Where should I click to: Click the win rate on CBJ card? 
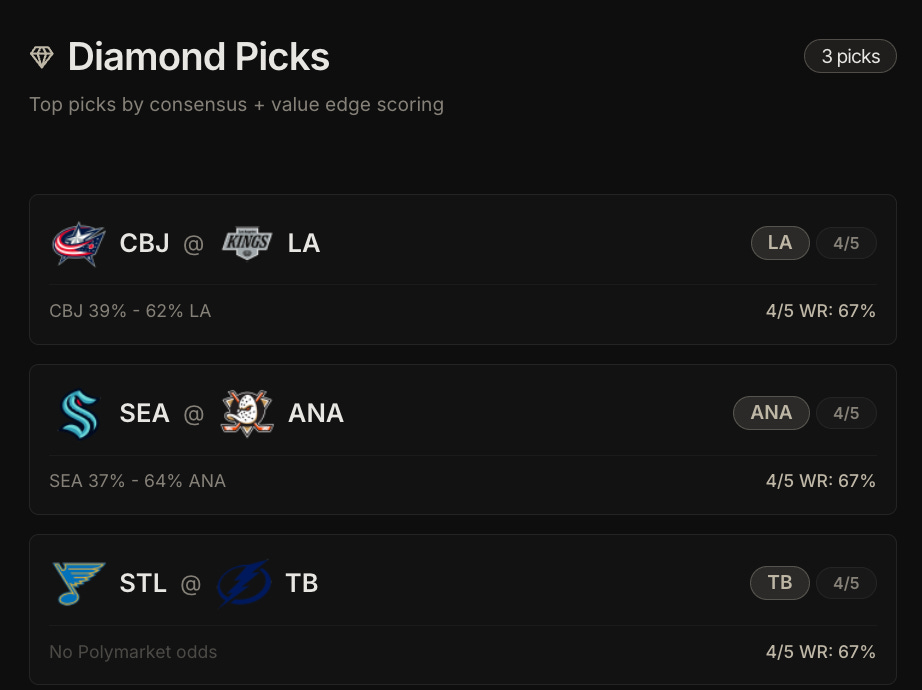(x=820, y=311)
